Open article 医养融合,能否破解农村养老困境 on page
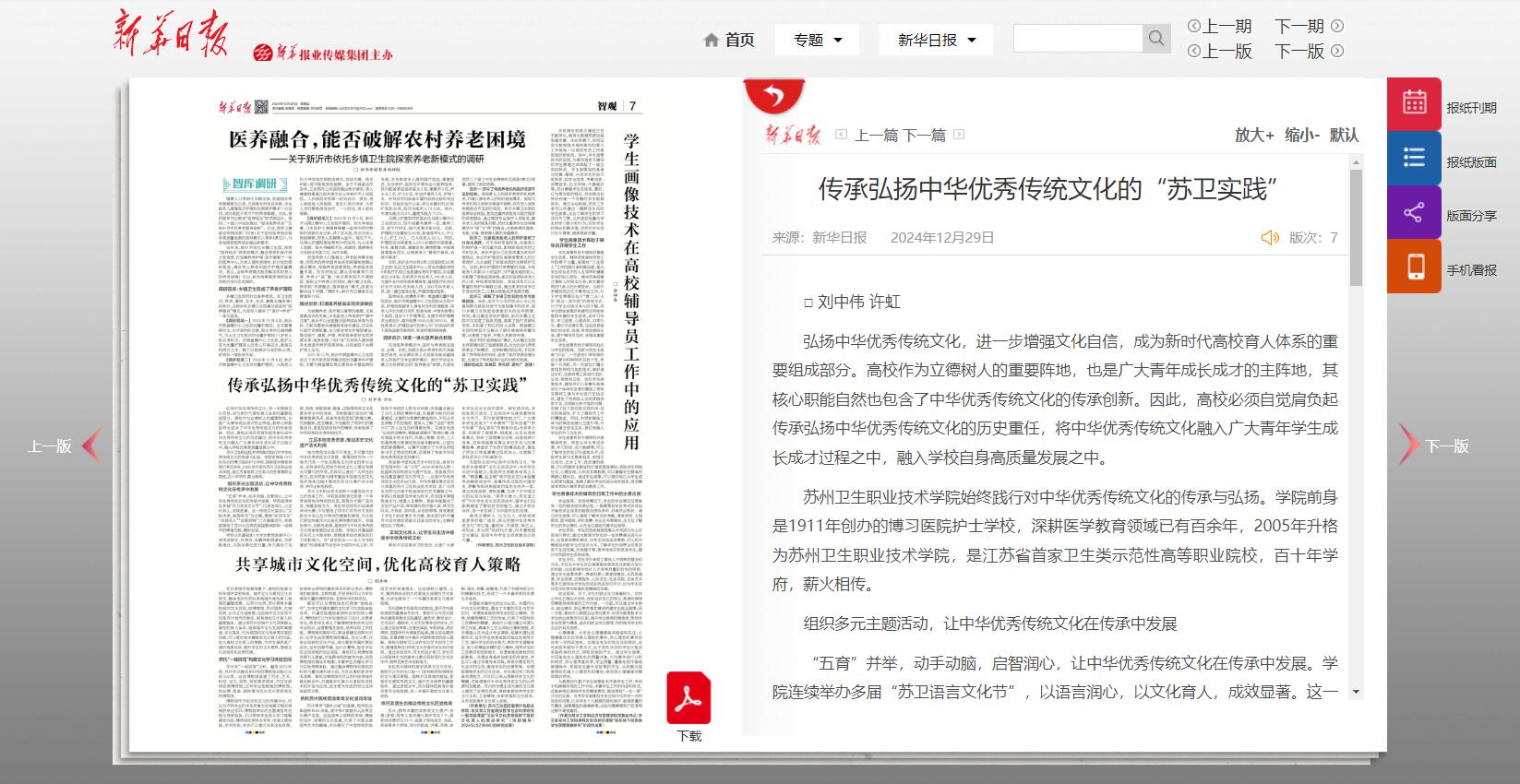 [377, 139]
